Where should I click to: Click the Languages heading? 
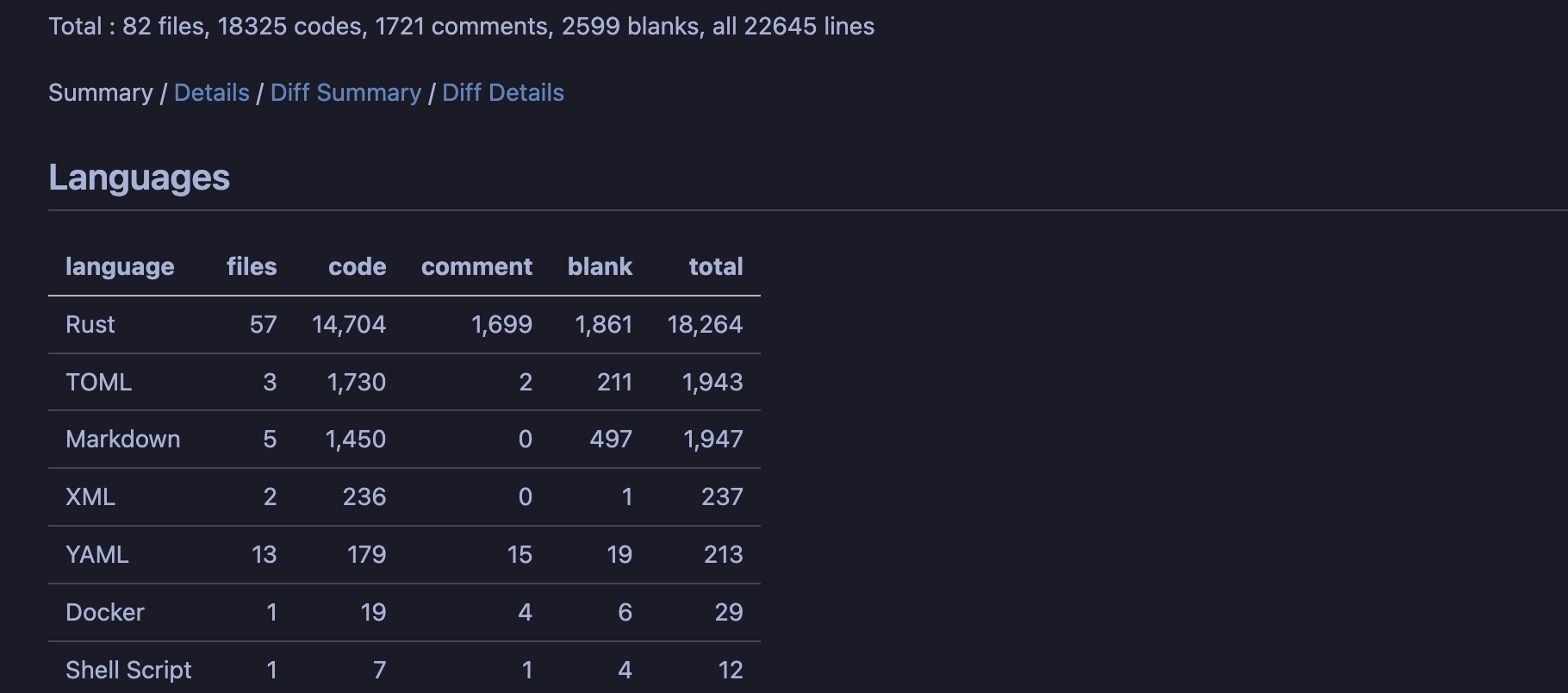(x=139, y=178)
